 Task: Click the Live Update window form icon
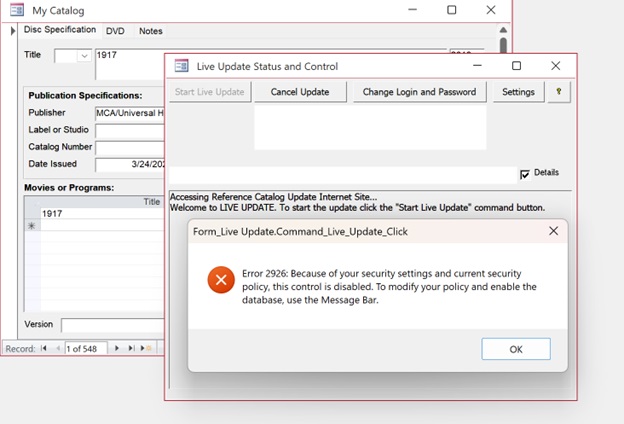[182, 66]
